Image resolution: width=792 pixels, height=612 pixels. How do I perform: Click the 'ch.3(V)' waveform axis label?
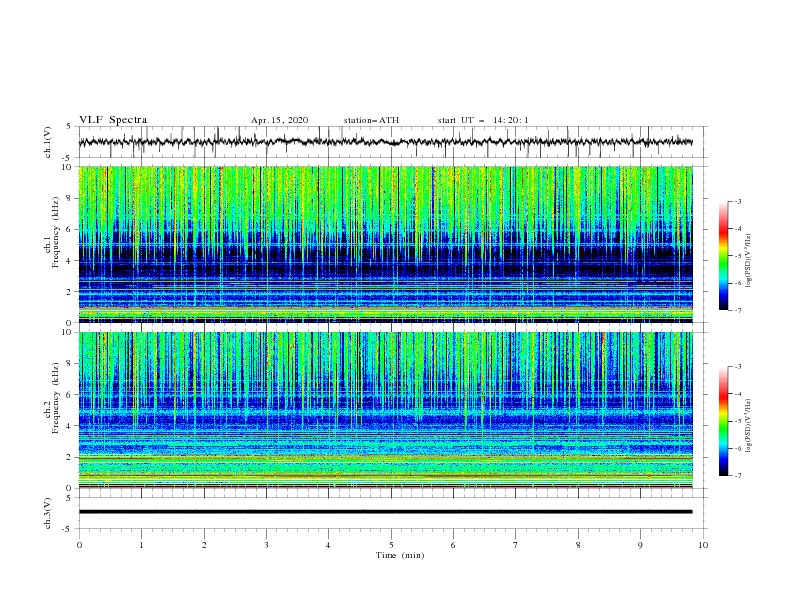pos(48,513)
